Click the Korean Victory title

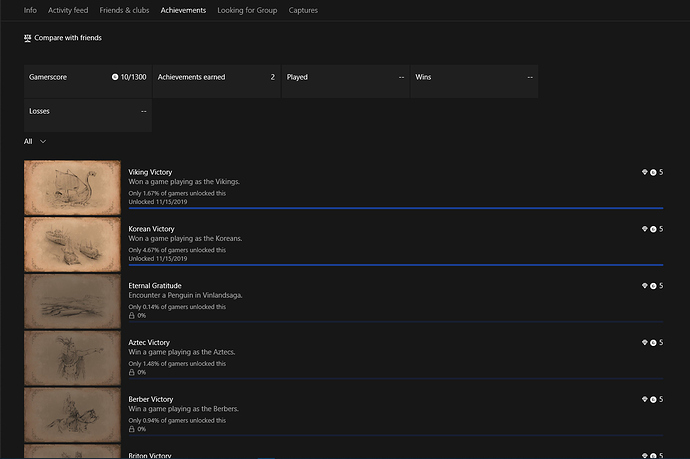[x=151, y=229]
